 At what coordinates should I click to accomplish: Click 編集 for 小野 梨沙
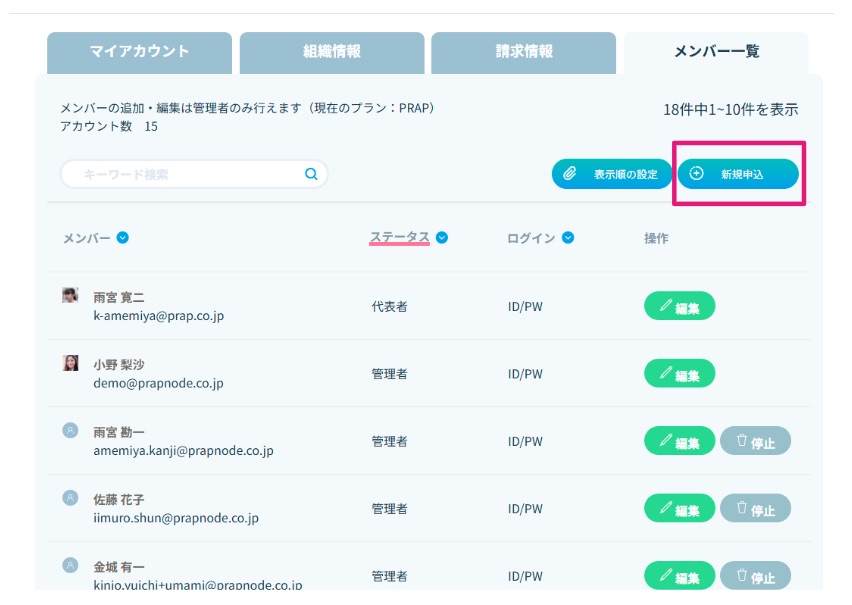point(679,374)
